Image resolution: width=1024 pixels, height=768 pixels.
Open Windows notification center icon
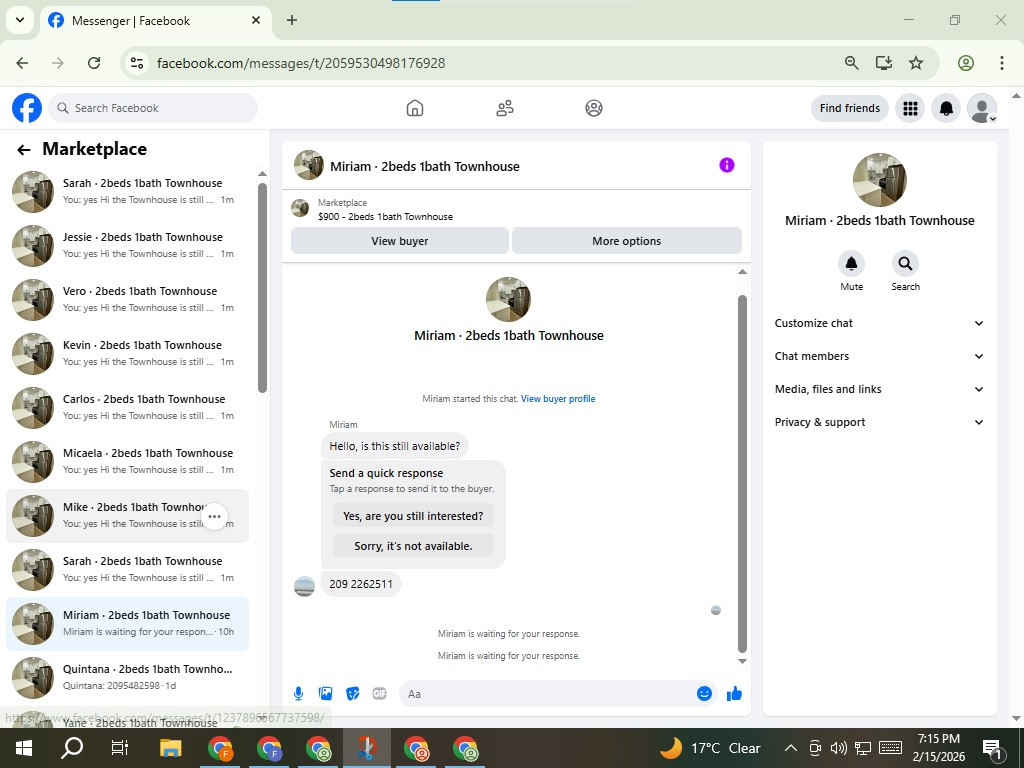coord(992,749)
